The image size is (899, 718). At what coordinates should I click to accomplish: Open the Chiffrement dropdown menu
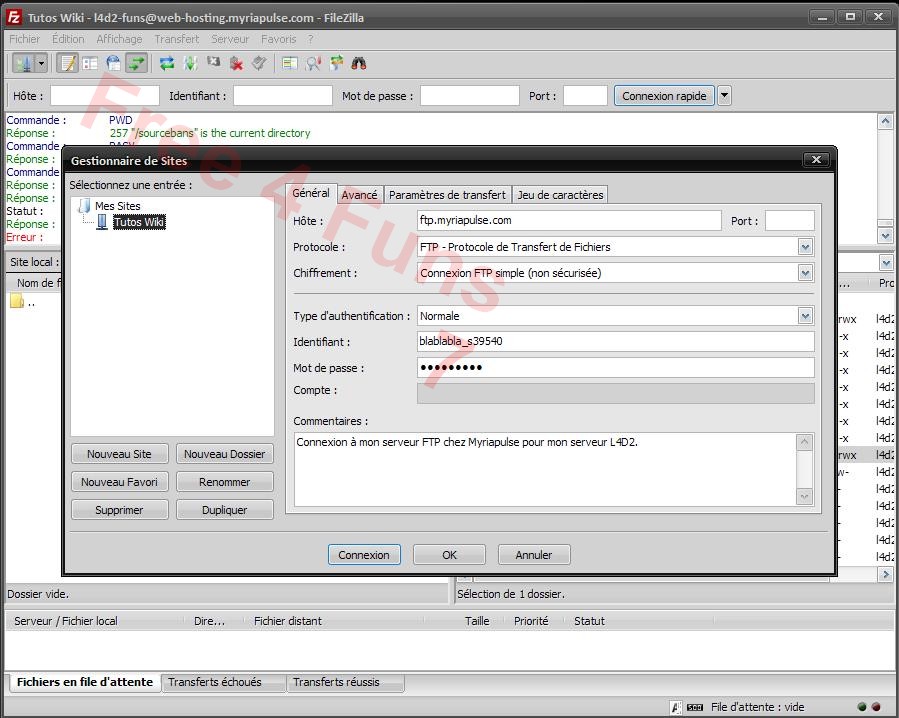tap(805, 272)
